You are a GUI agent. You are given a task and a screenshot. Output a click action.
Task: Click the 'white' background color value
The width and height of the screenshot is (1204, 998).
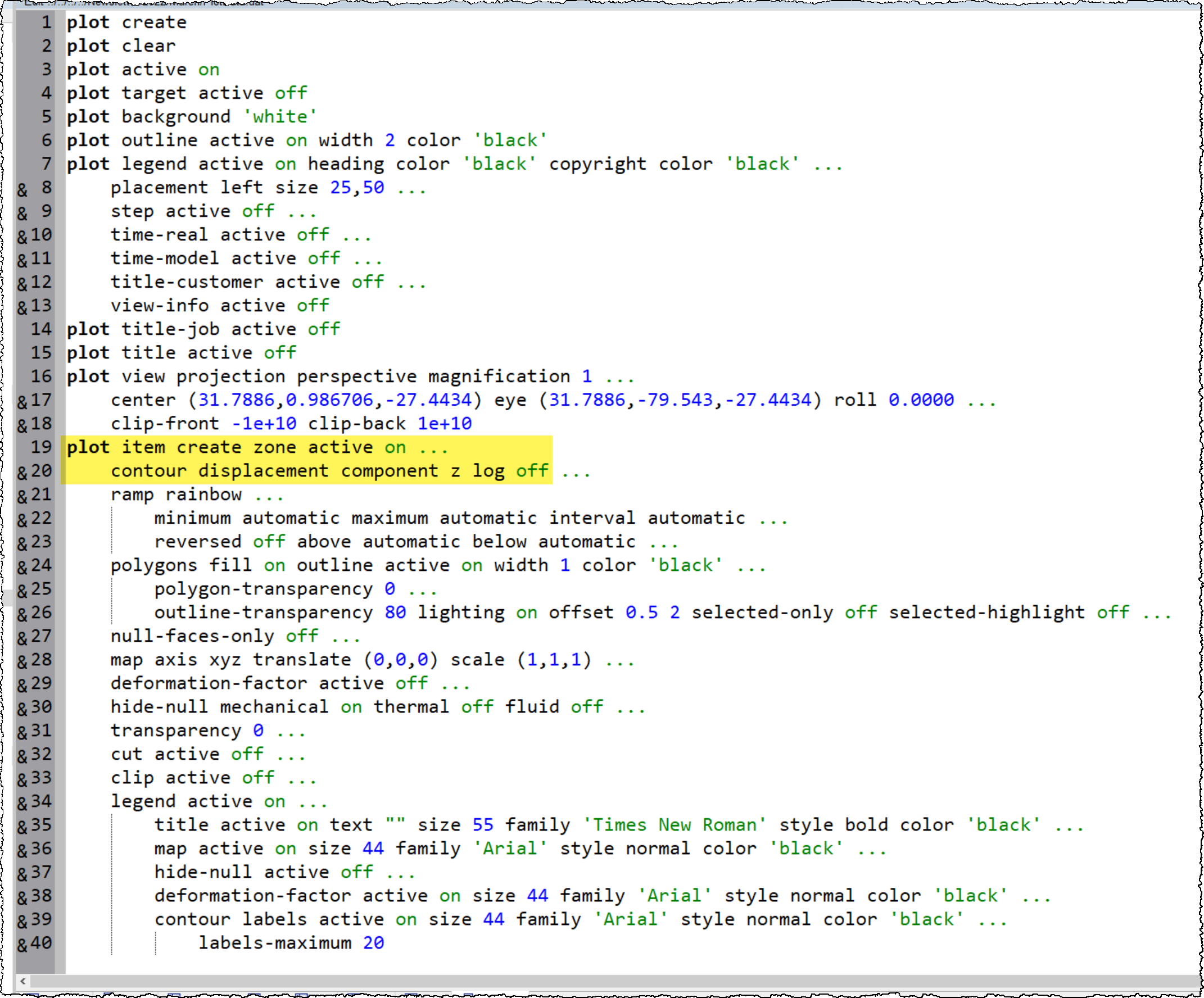280,116
